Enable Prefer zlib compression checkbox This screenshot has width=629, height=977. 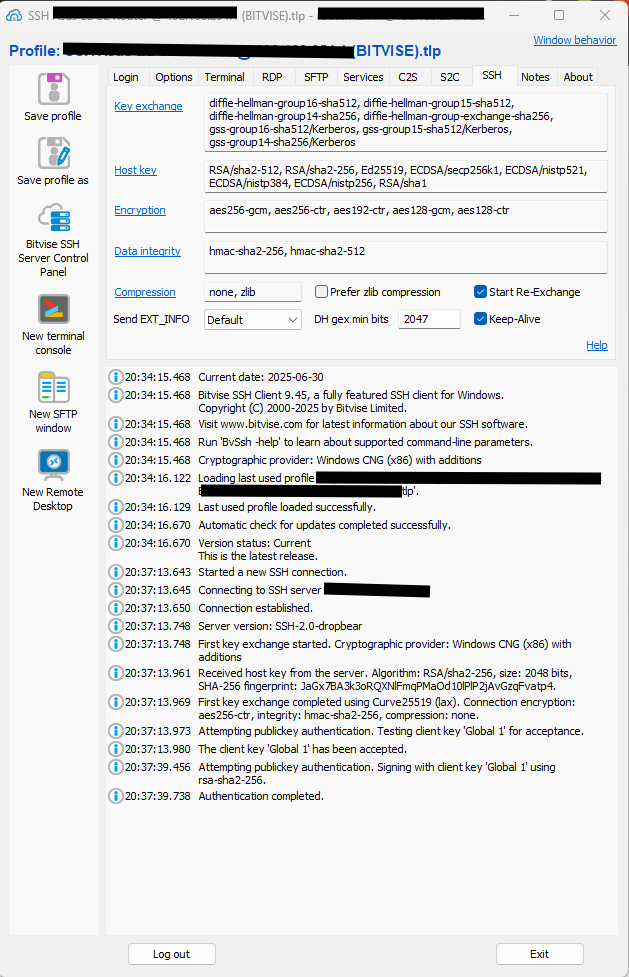point(322,292)
